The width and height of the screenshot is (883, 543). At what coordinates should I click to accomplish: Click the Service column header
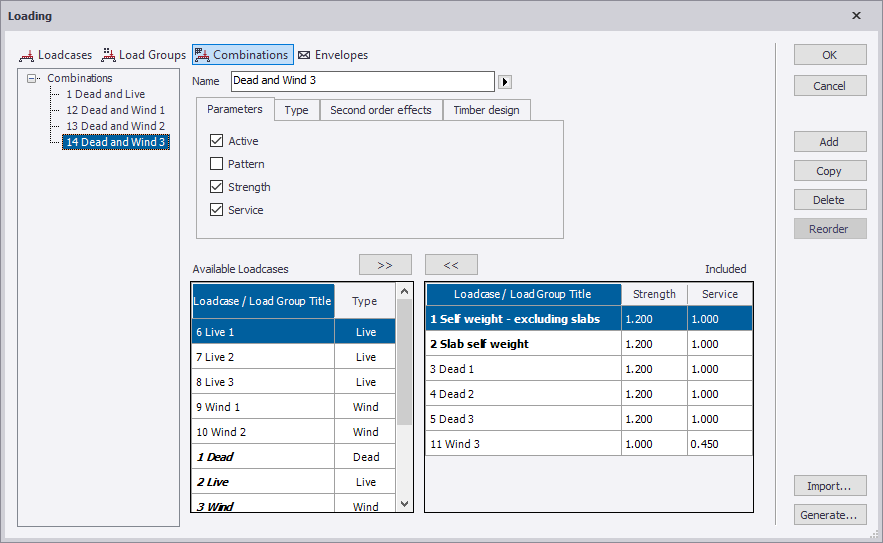click(720, 294)
